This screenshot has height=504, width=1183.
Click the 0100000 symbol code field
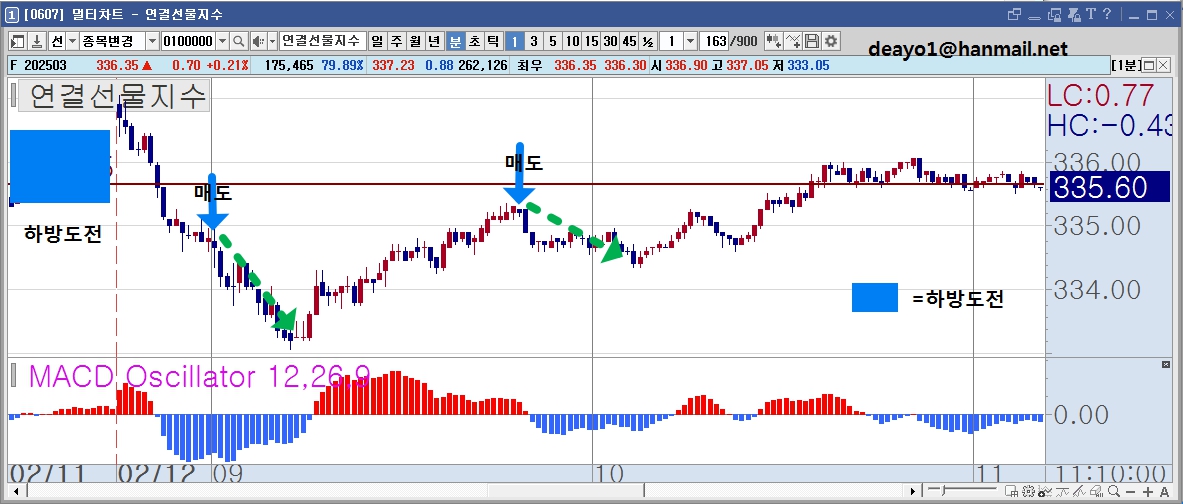189,41
